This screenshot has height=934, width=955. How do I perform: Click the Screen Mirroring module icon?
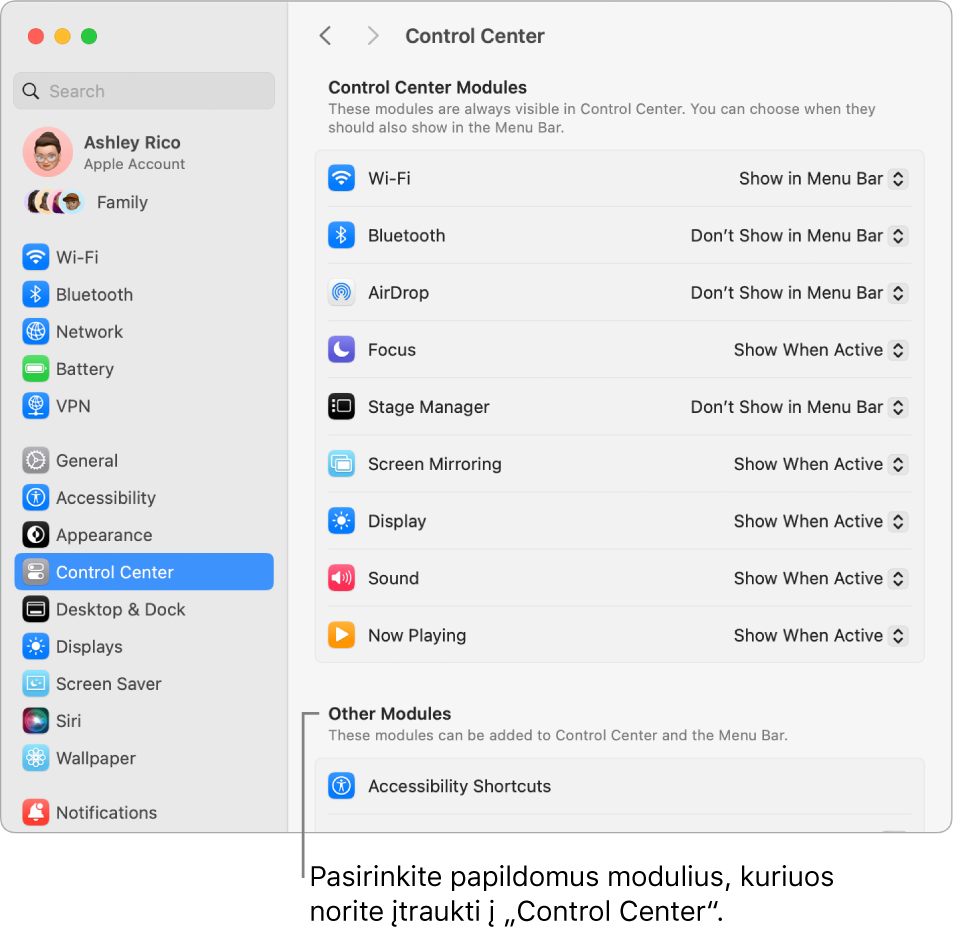pos(341,464)
